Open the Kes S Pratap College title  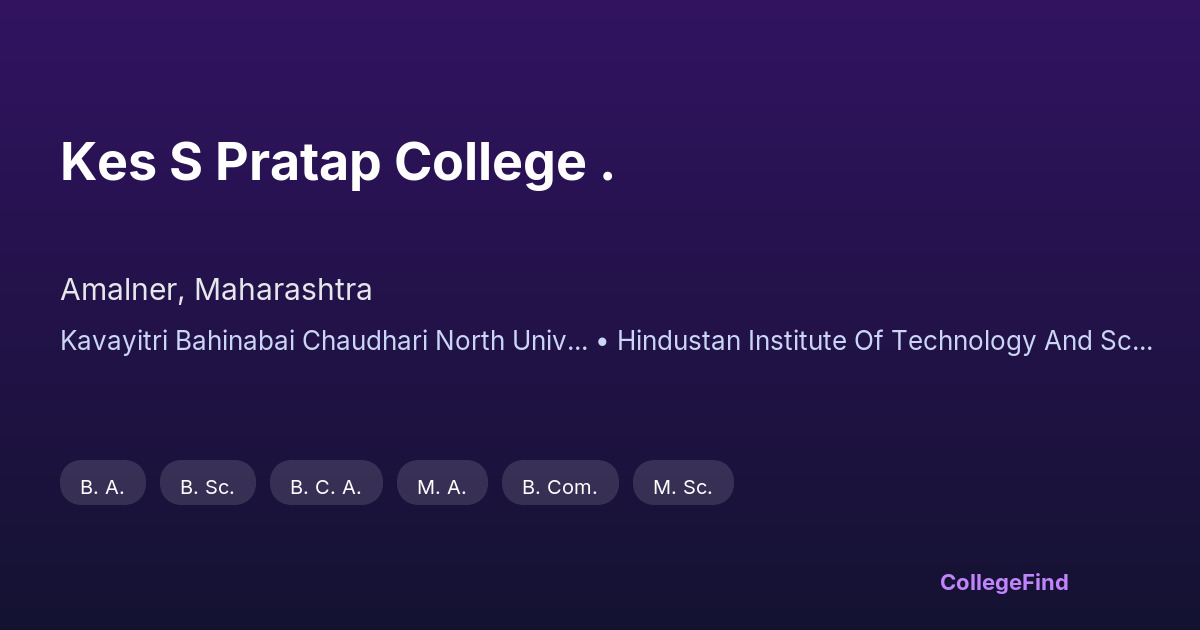[x=337, y=162]
